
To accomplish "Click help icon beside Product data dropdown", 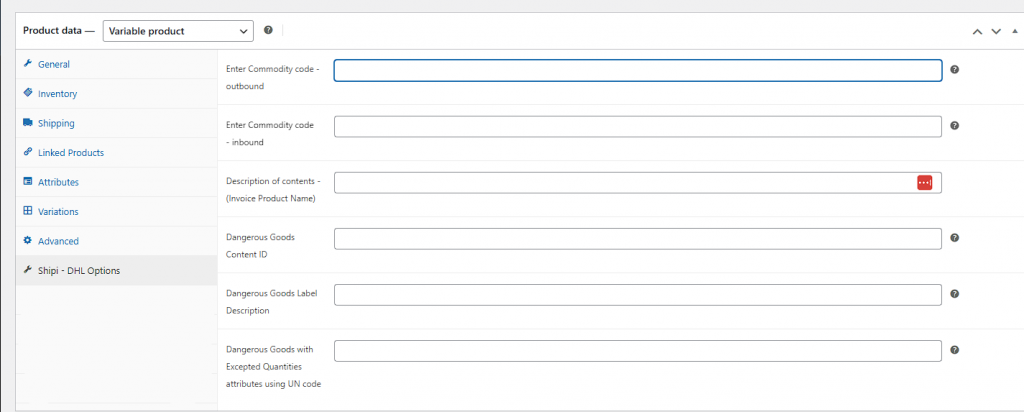I will [x=268, y=31].
